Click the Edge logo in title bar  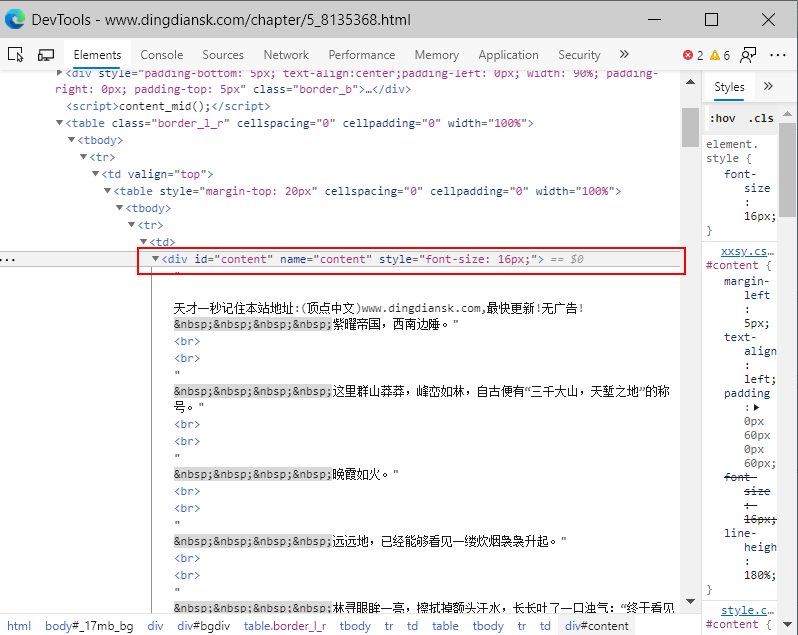coord(15,19)
